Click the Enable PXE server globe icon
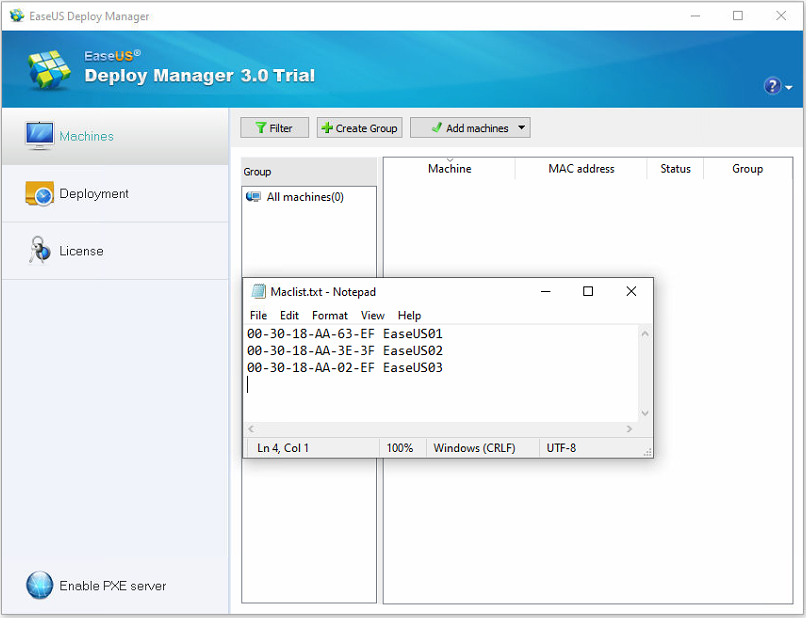 click(39, 586)
